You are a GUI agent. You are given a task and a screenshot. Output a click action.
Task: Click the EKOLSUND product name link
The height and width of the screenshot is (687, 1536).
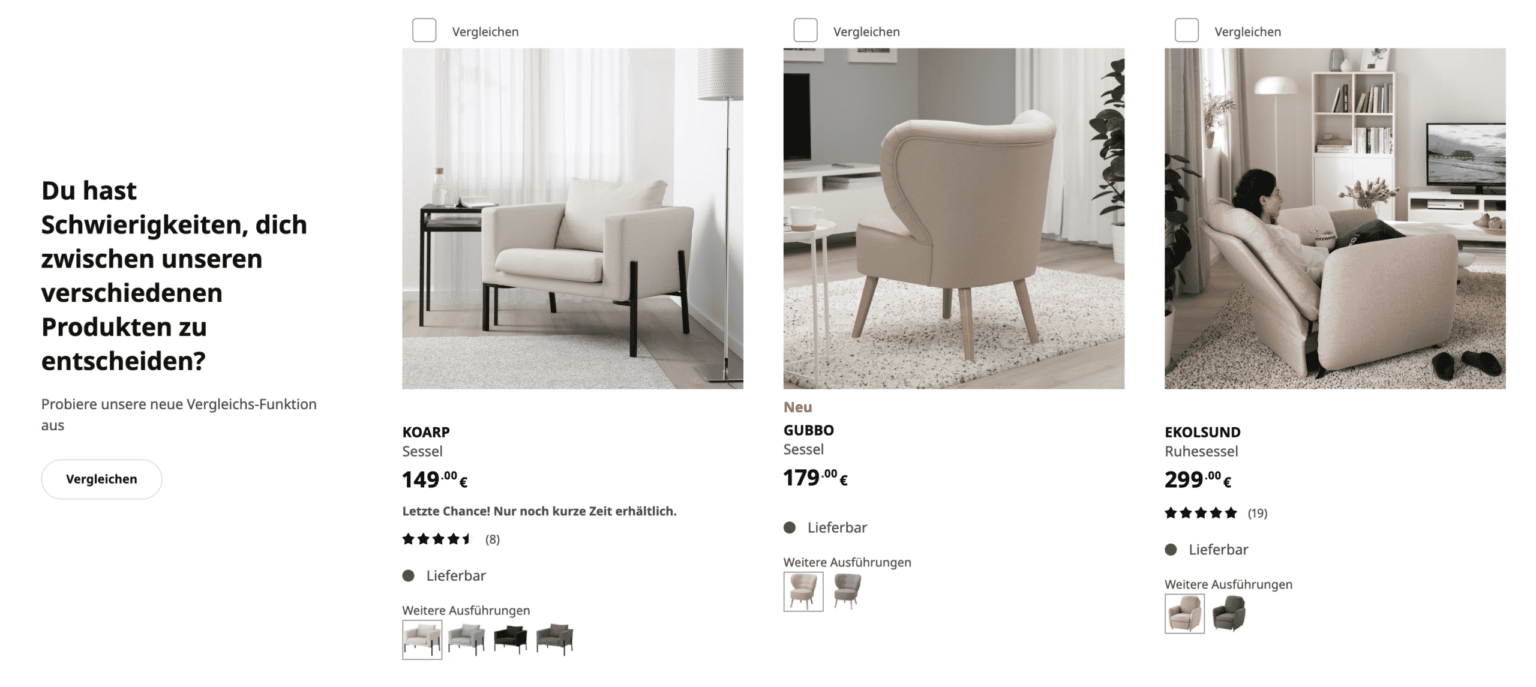point(1202,432)
